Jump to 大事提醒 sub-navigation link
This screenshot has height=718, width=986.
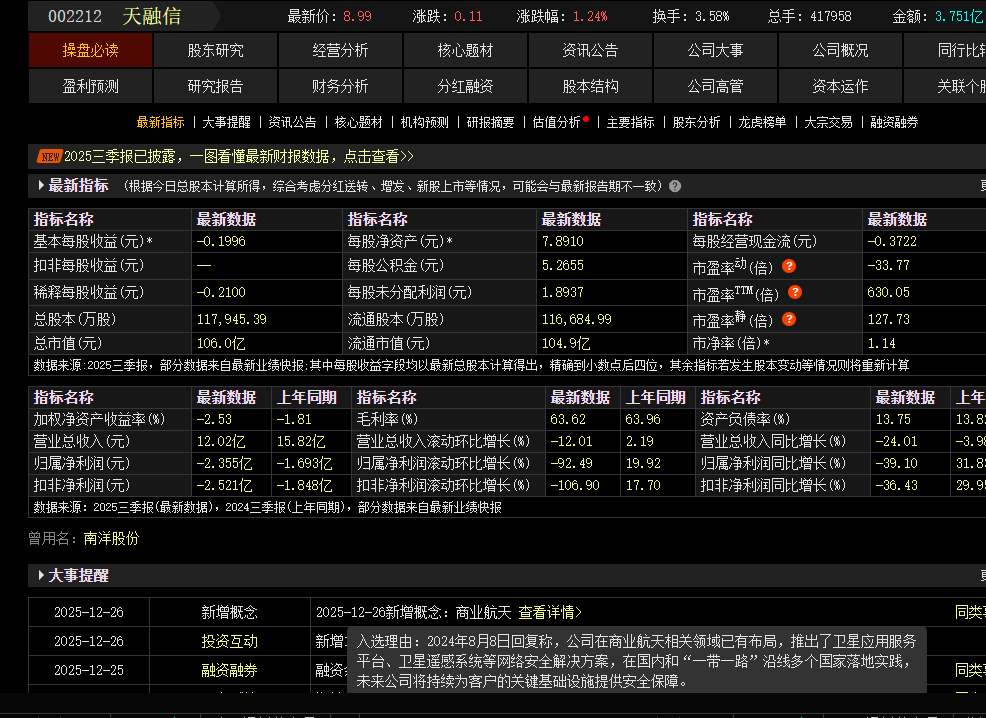(x=226, y=122)
